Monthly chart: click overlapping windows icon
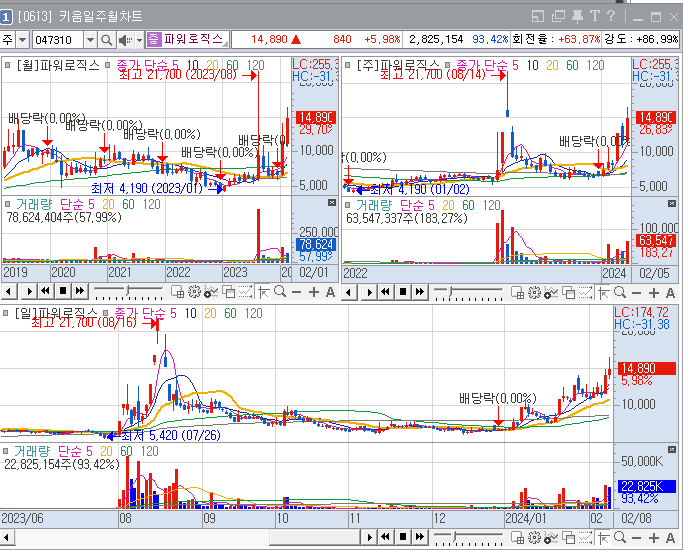Screen dimensions: 683x550 click(229, 292)
